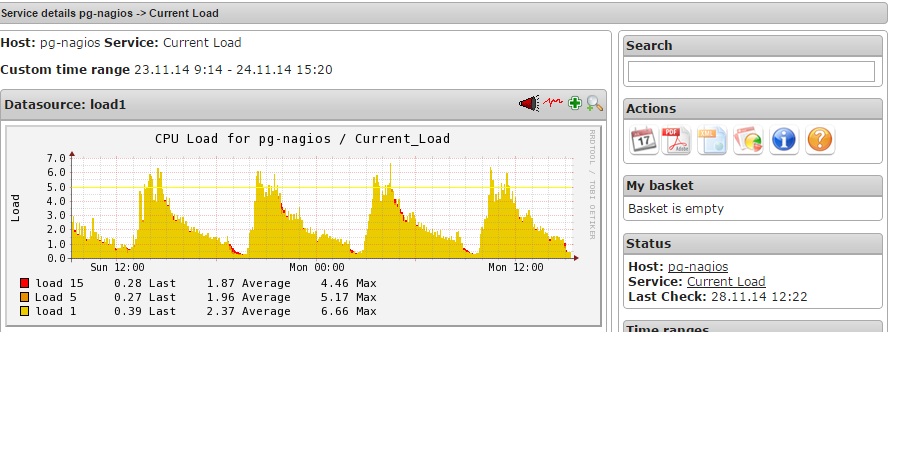Export the page as PDF
Viewport: 908px width, 460px height.
678,140
